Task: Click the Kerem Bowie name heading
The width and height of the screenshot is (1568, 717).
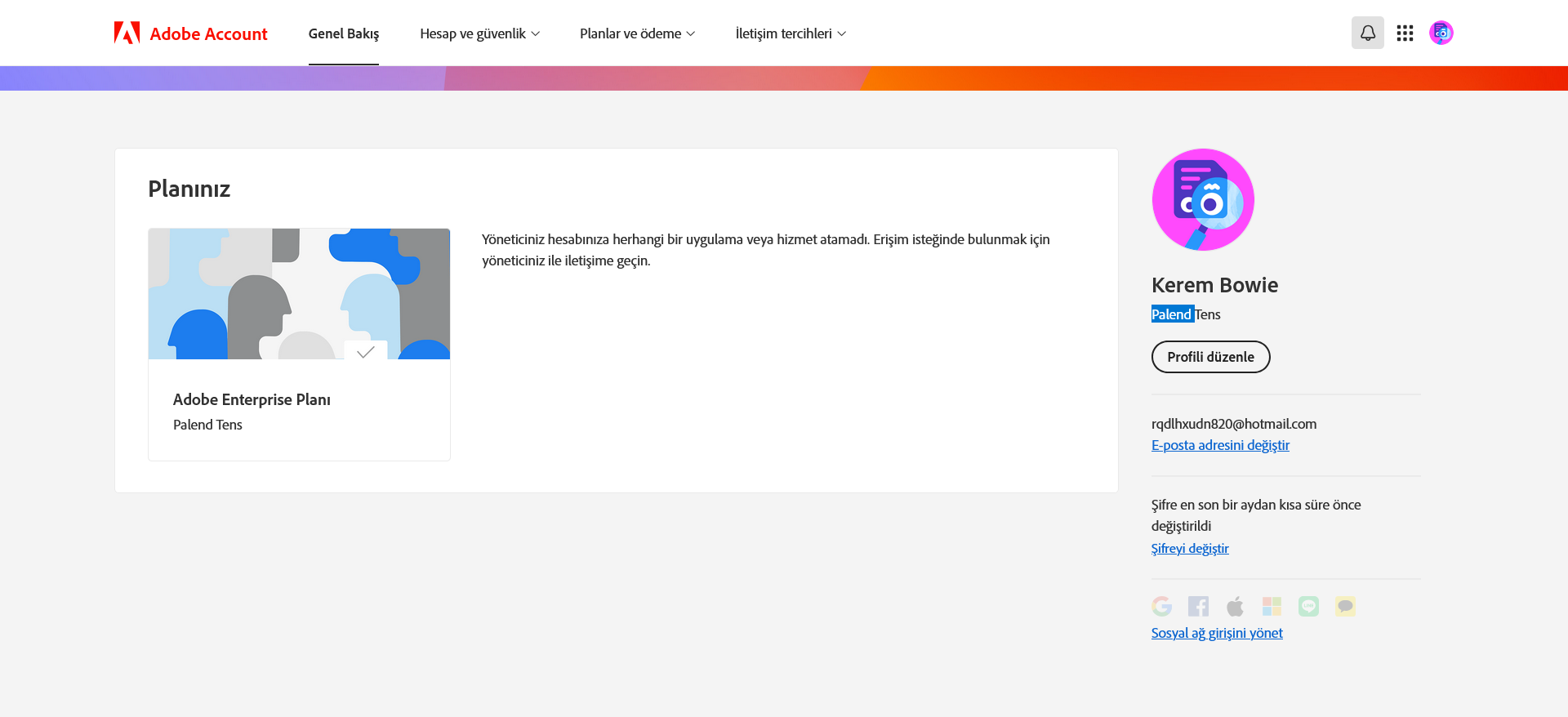Action: tap(1214, 285)
